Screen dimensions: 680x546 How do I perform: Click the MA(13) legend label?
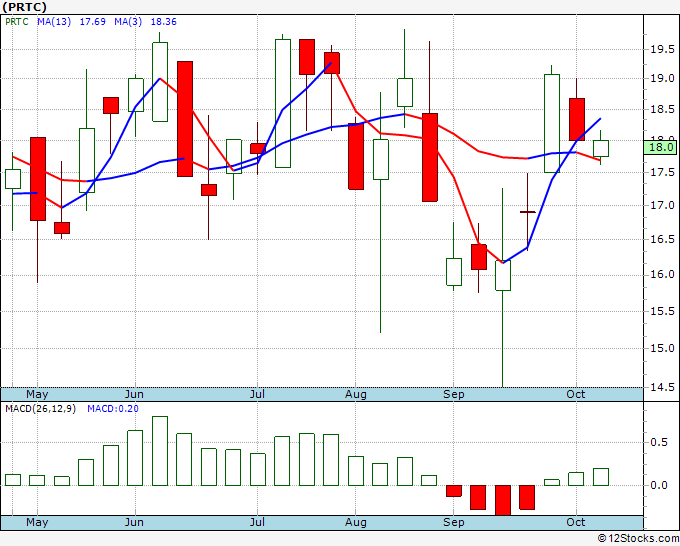pos(54,22)
